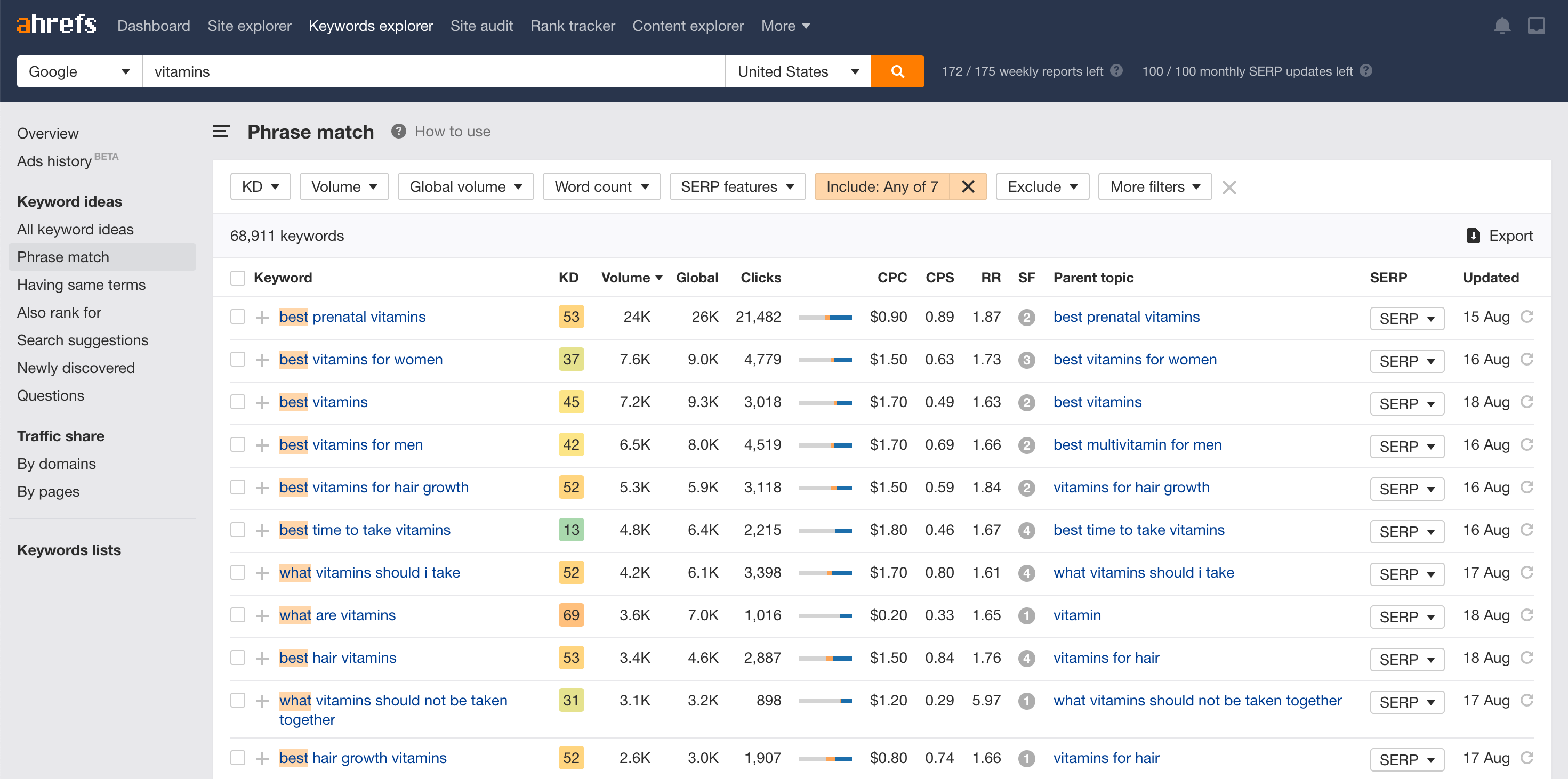Remove the Include: Any of 7 filter

(x=968, y=186)
